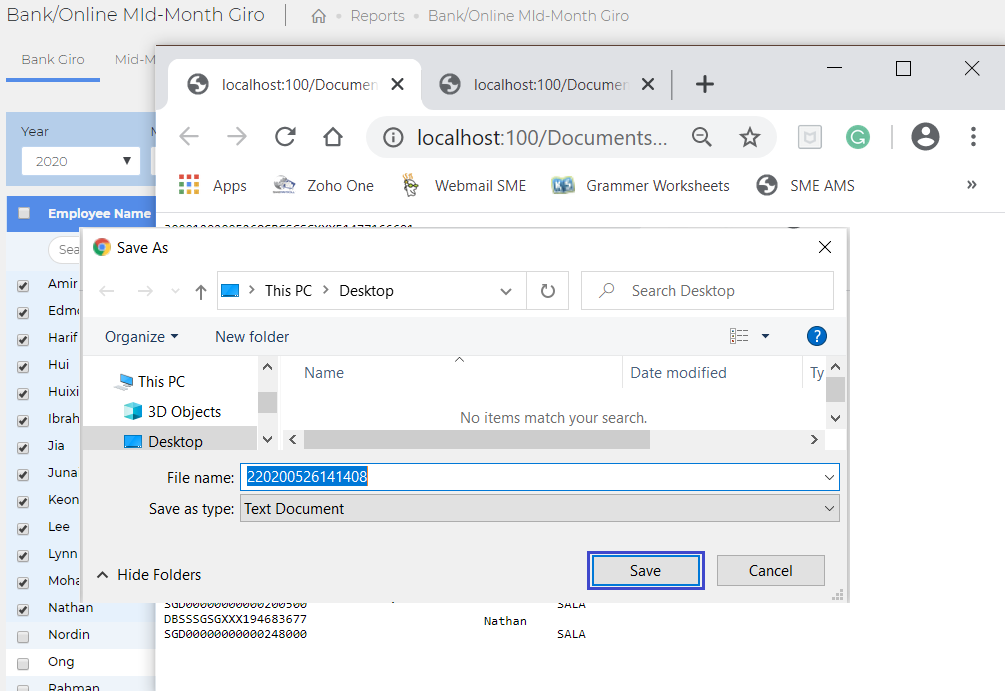The image size is (1005, 691).
Task: Check the Nordin row checkbox
Action: 23,637
